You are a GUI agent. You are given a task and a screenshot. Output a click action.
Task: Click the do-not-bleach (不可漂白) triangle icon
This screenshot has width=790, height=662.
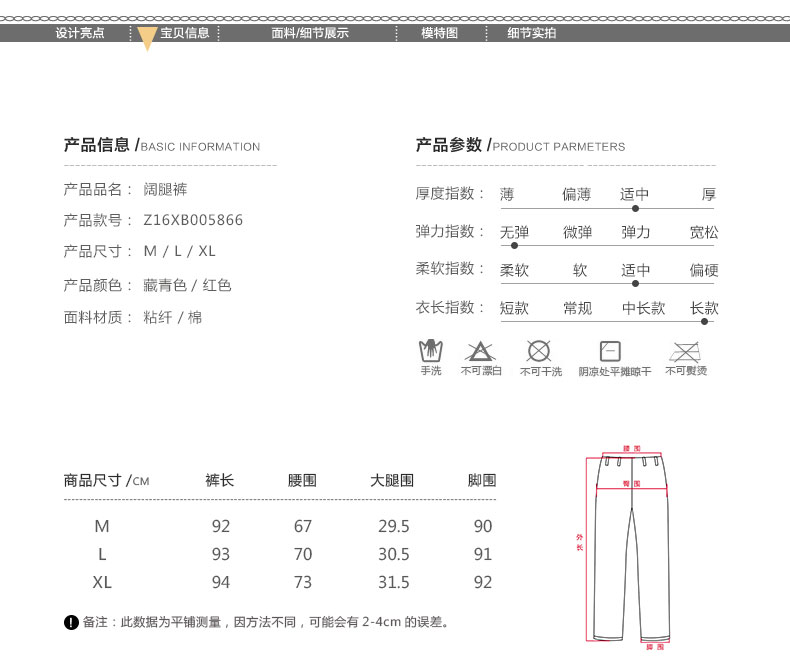coord(480,351)
